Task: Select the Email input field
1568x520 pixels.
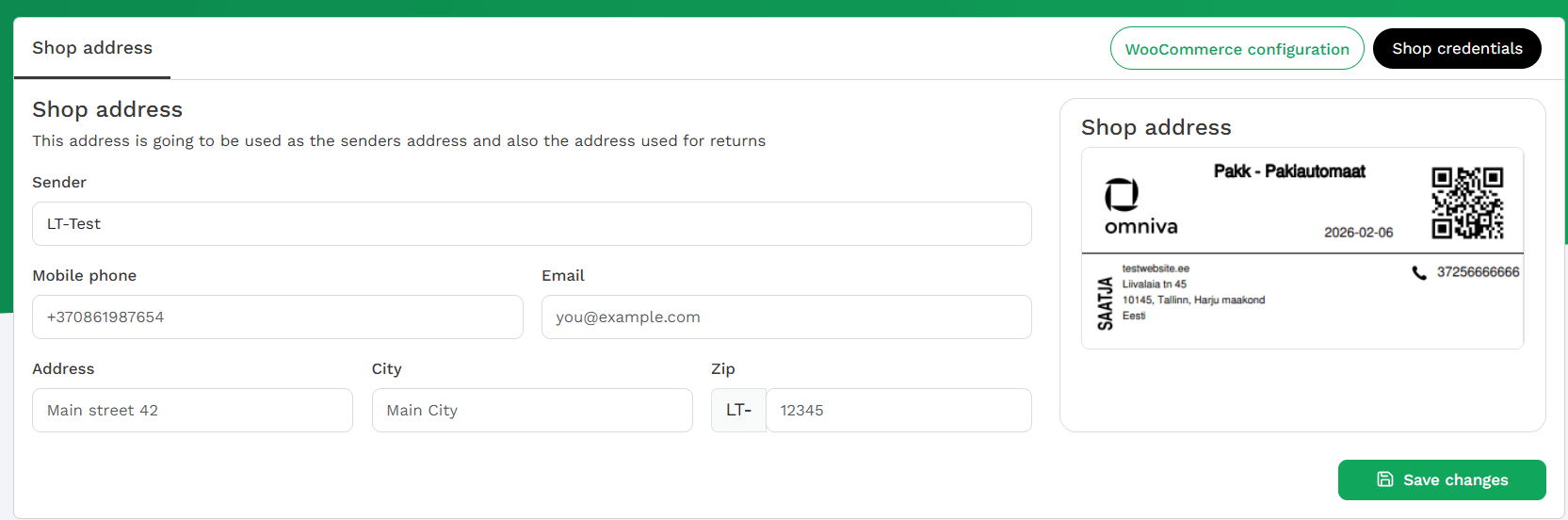Action: pyautogui.click(x=786, y=317)
